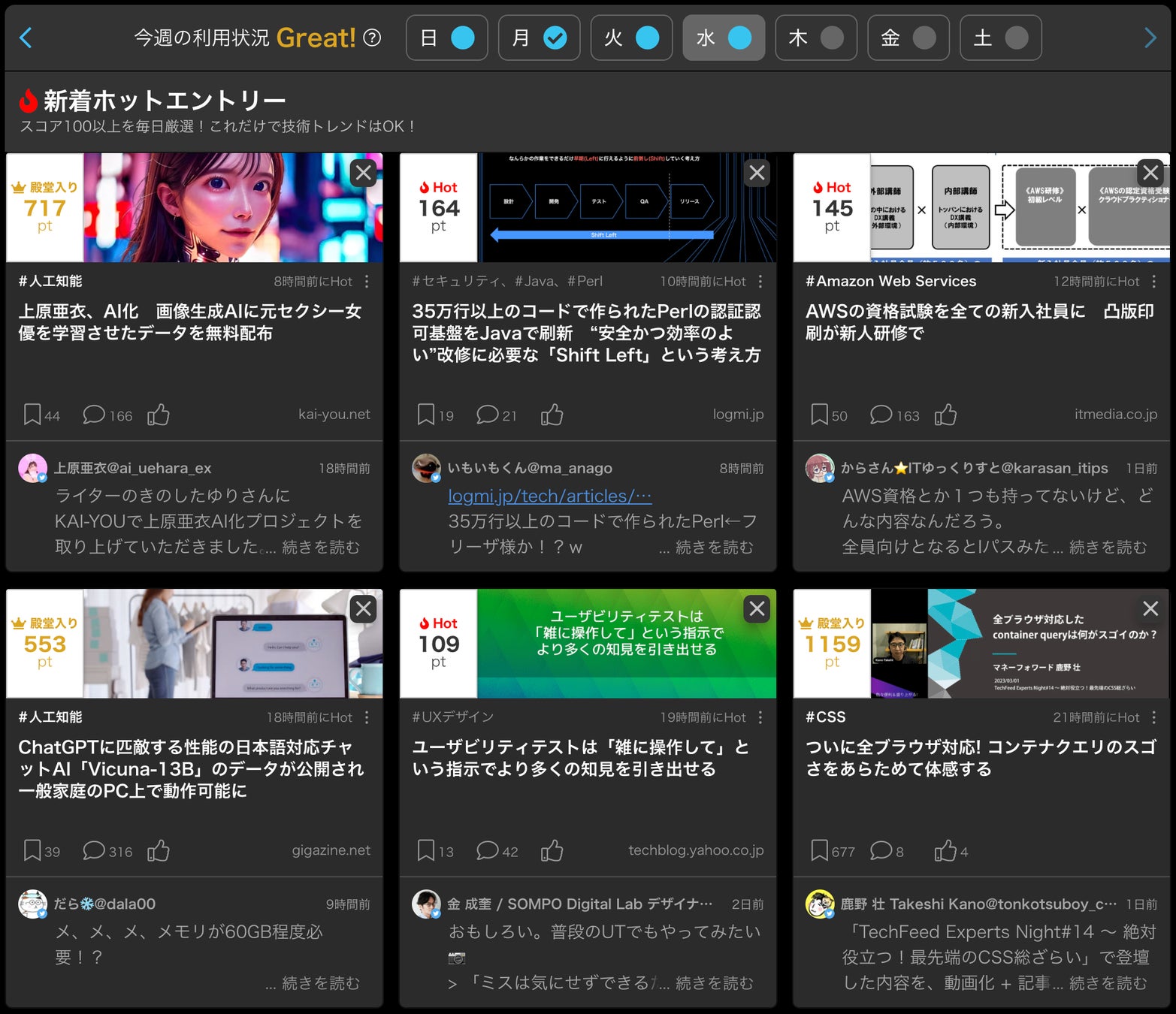Bookmark the コンテナクエリ article

(x=820, y=850)
